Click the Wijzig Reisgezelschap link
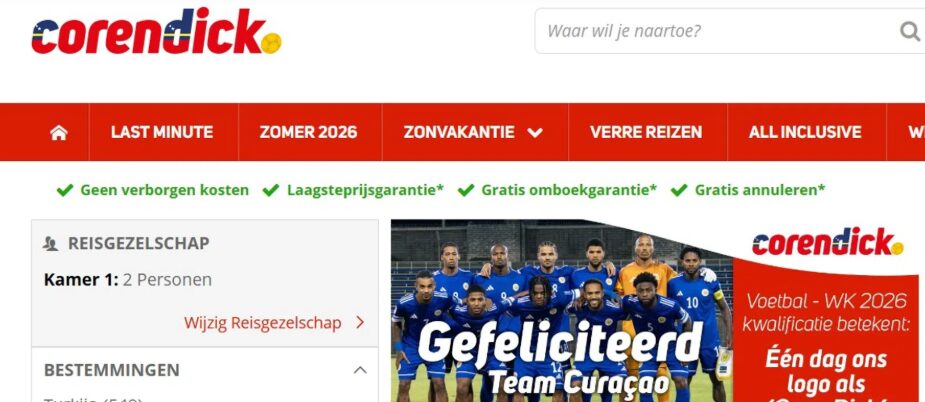 tap(263, 323)
